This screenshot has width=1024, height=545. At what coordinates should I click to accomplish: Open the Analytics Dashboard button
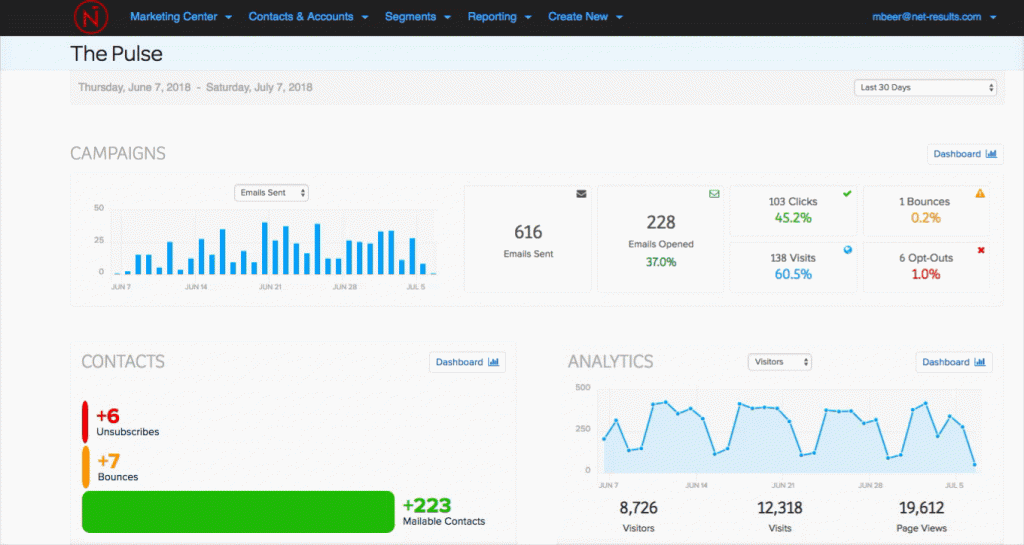tap(953, 362)
